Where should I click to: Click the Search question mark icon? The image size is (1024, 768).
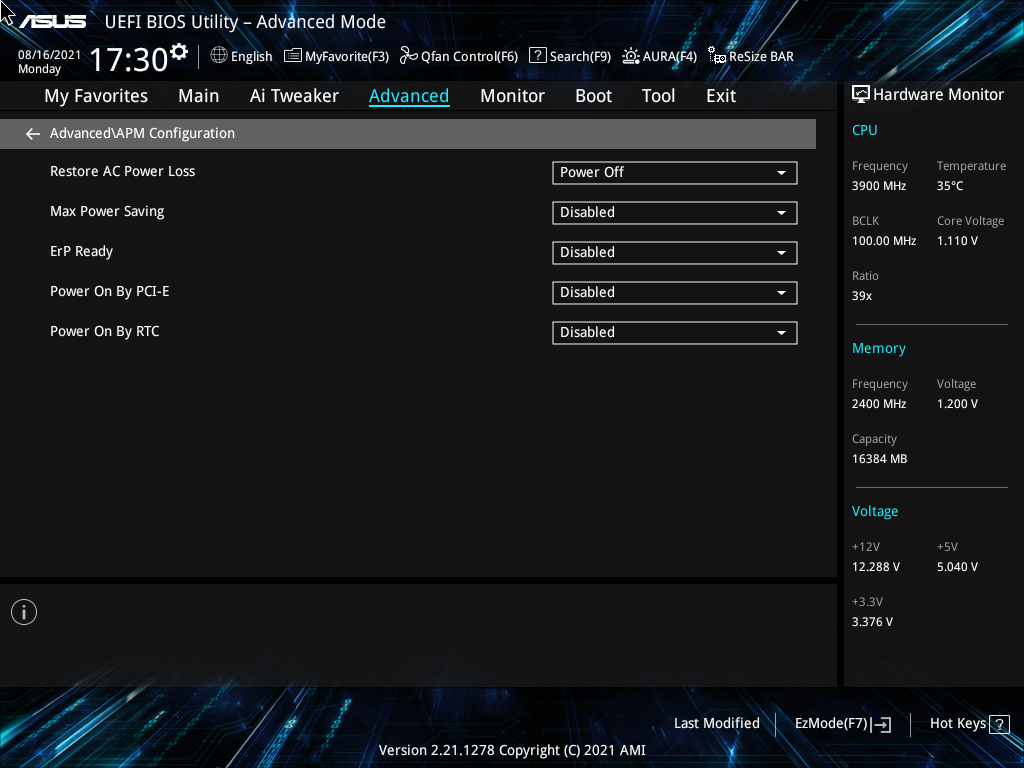537,56
